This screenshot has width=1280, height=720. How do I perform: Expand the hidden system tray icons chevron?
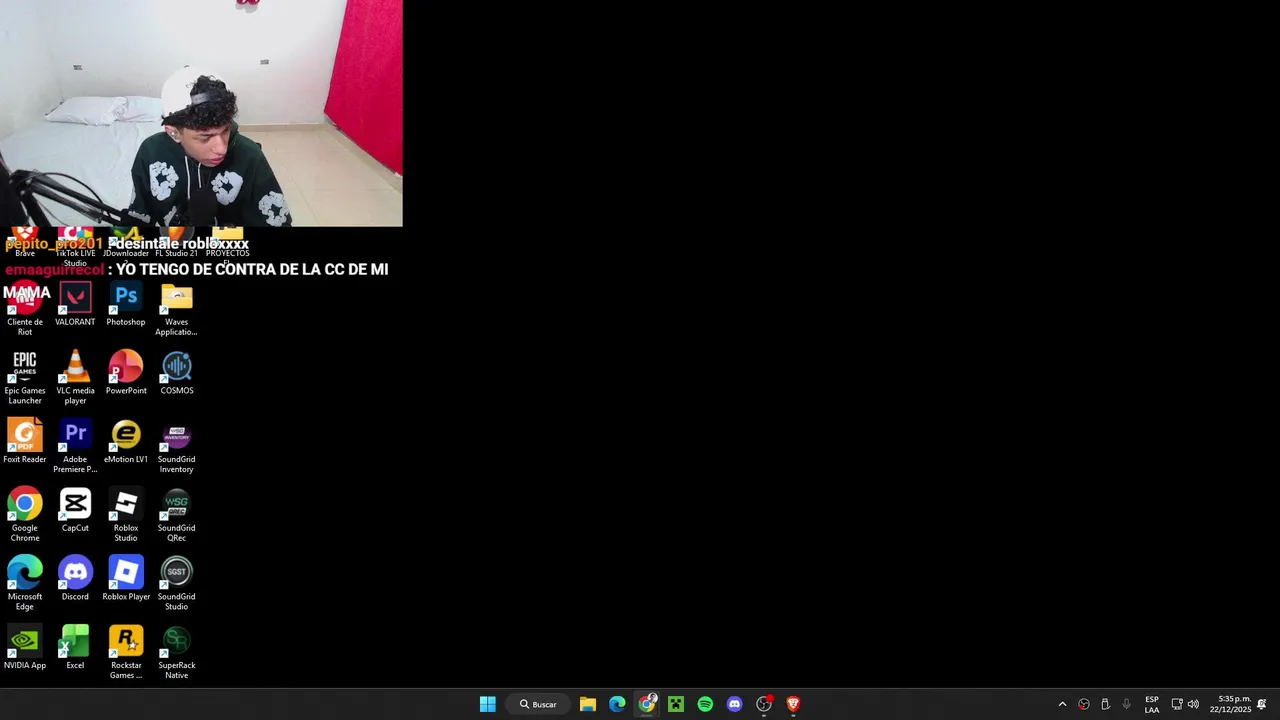(x=1062, y=704)
